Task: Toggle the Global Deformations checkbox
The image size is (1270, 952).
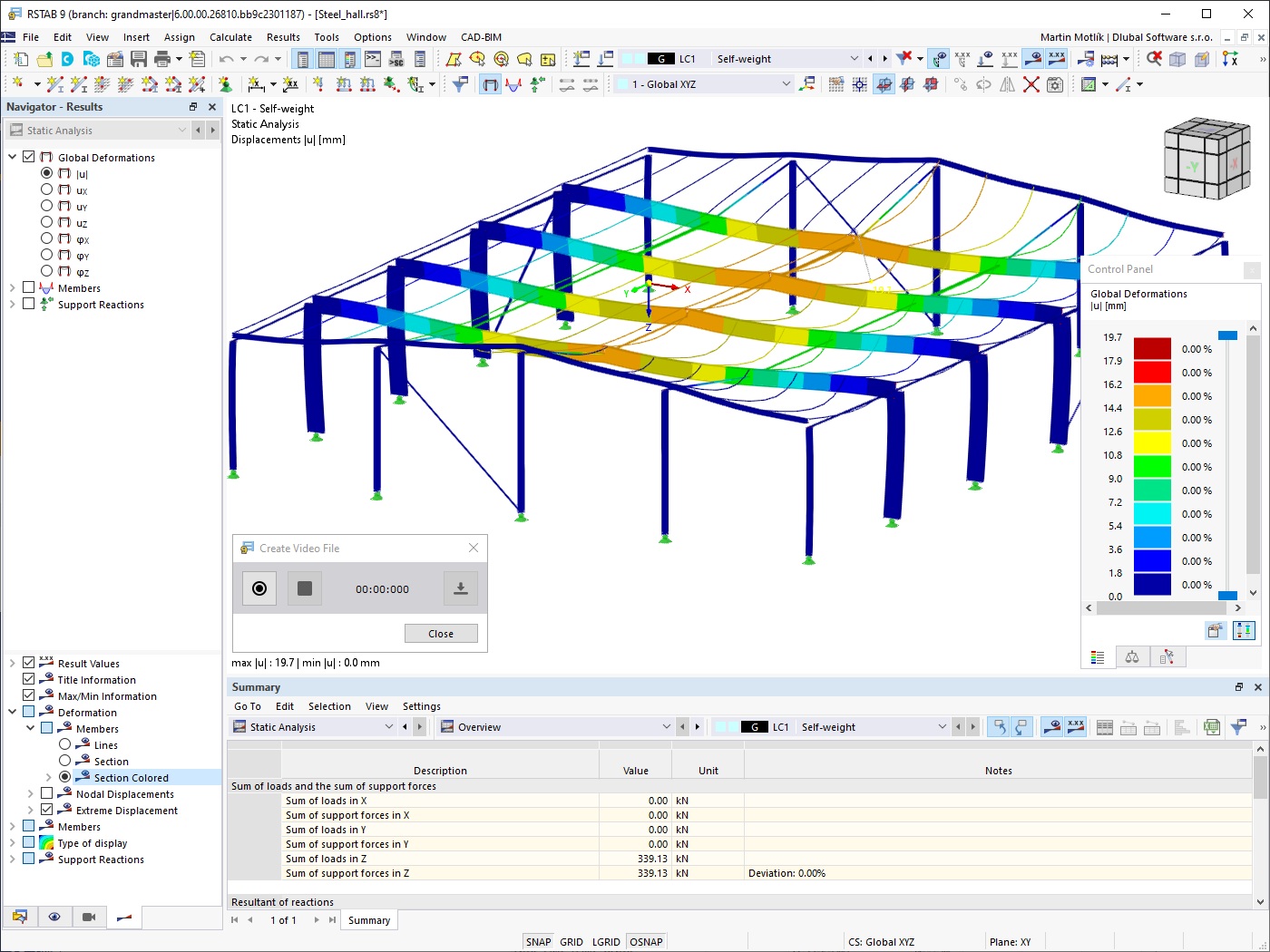Action: (29, 157)
